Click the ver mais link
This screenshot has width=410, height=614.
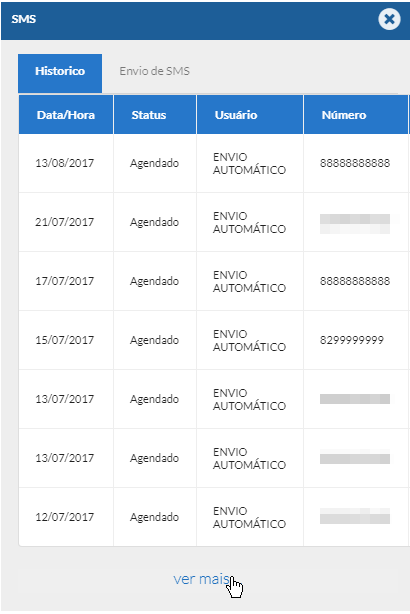(201, 579)
